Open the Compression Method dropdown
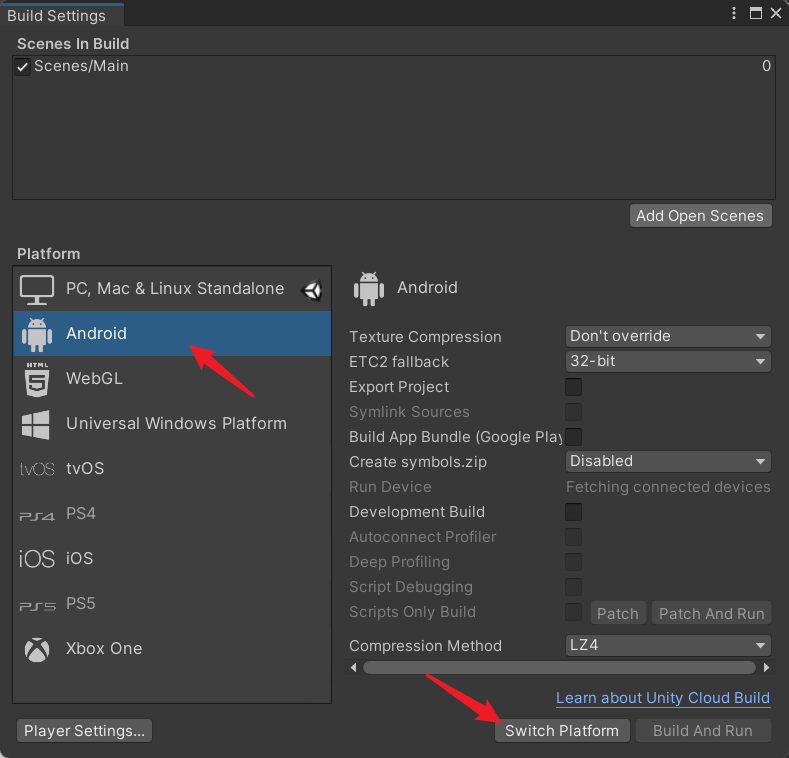The width and height of the screenshot is (789, 758). (668, 645)
